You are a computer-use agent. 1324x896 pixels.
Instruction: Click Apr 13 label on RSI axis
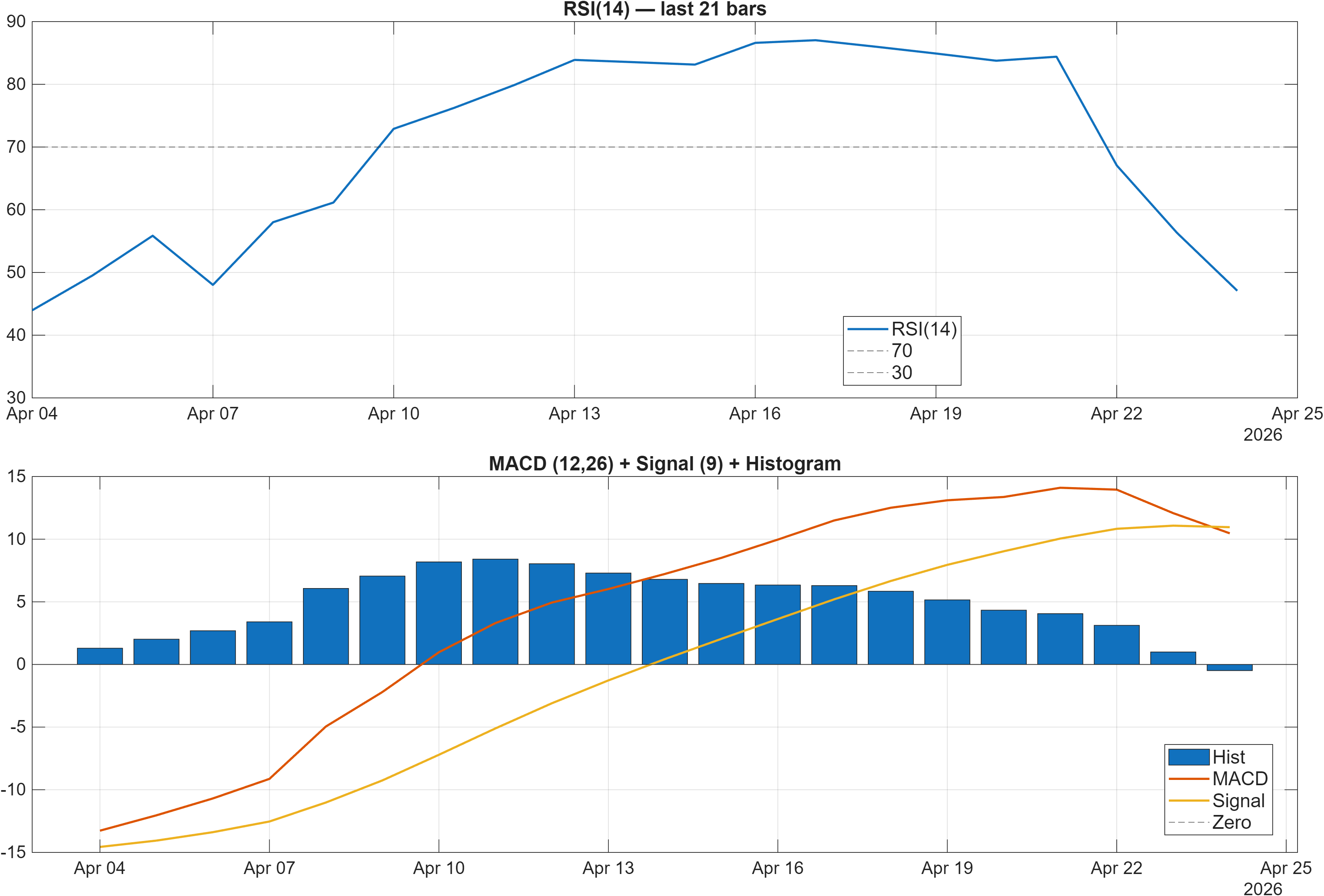coord(574,414)
